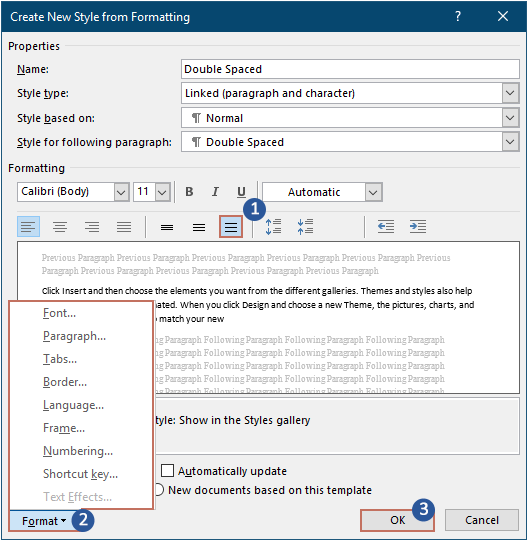528x541 pixels.
Task: Select center alignment icon
Action: tap(60, 227)
